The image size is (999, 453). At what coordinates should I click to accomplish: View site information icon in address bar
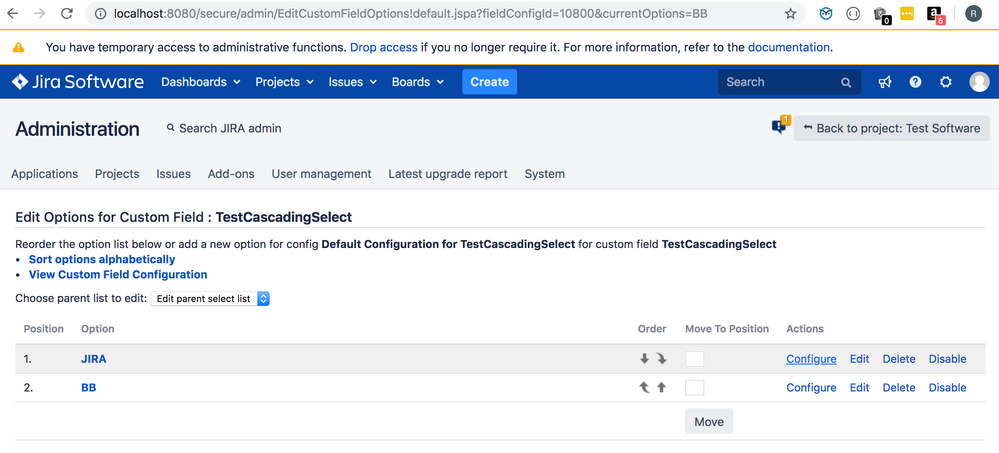point(100,13)
